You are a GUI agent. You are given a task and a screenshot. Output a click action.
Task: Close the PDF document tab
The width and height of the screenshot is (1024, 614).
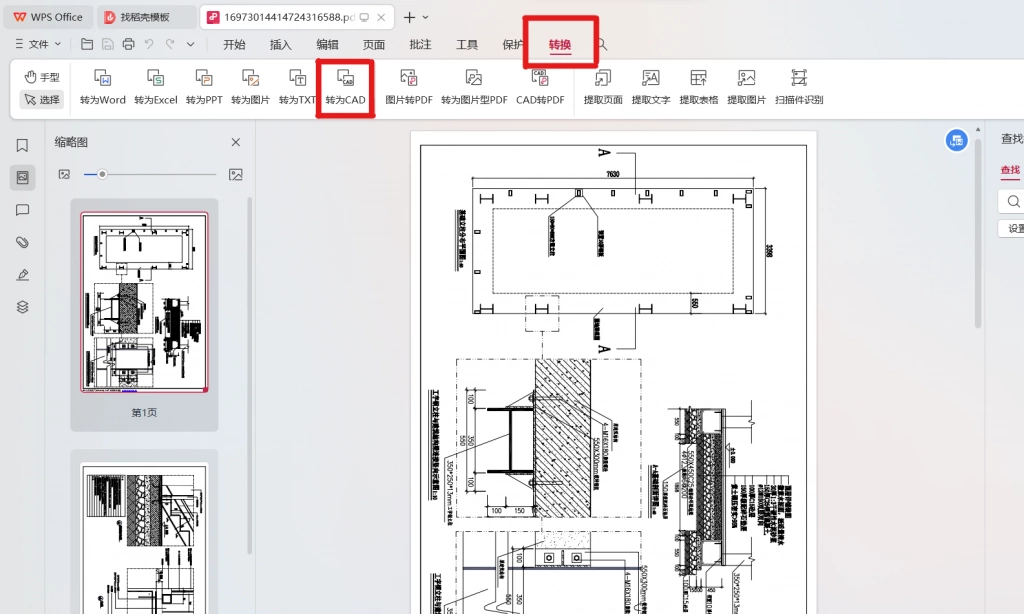(381, 17)
